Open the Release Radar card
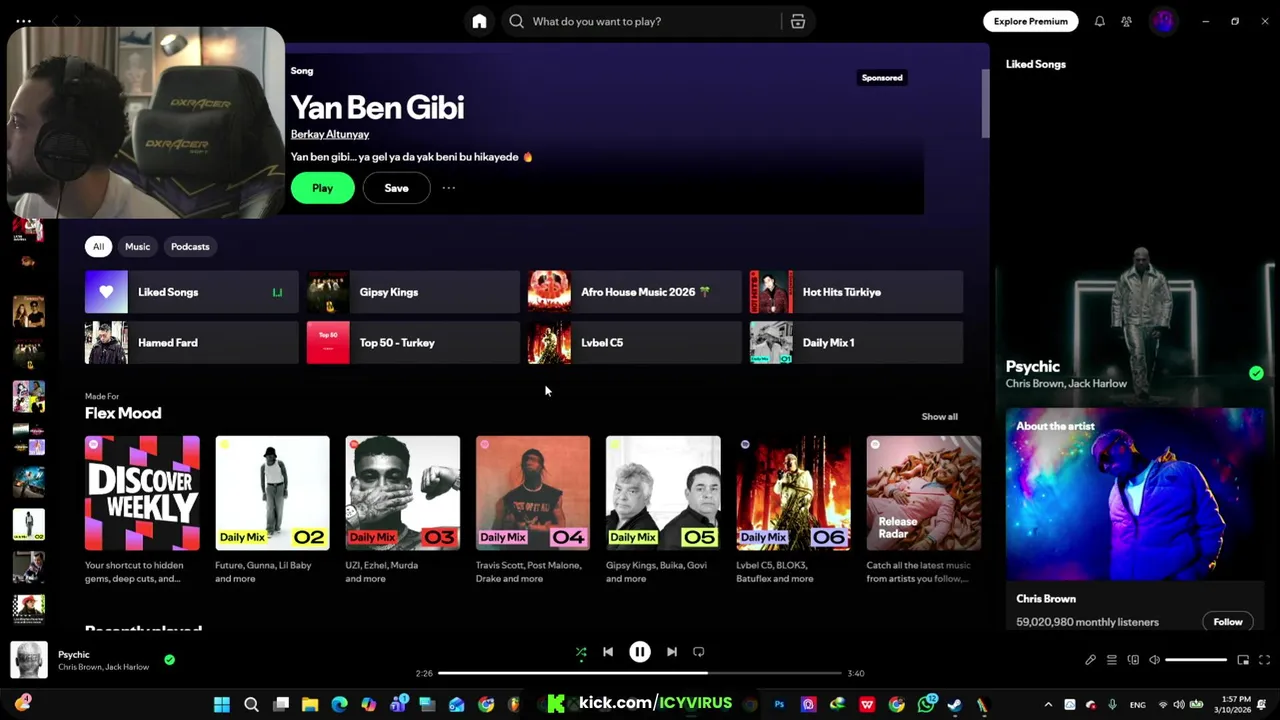Image resolution: width=1280 pixels, height=720 pixels. point(923,509)
